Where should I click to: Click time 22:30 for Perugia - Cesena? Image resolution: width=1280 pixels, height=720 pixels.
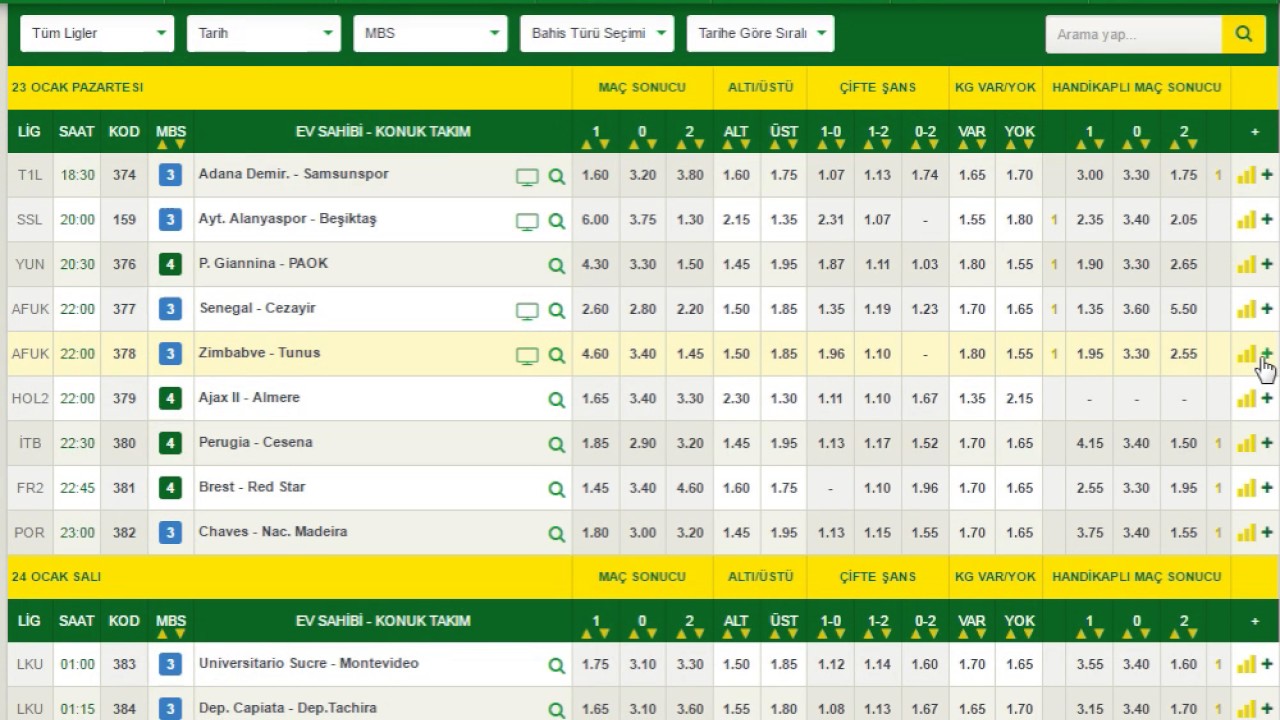coord(77,443)
